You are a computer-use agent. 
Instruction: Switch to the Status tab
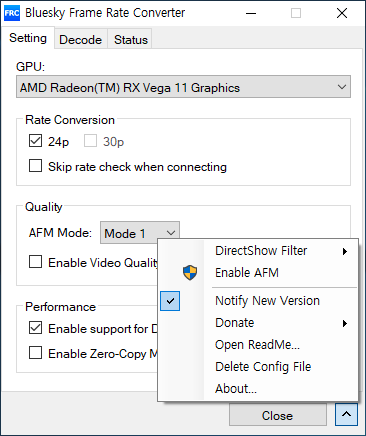coord(130,39)
